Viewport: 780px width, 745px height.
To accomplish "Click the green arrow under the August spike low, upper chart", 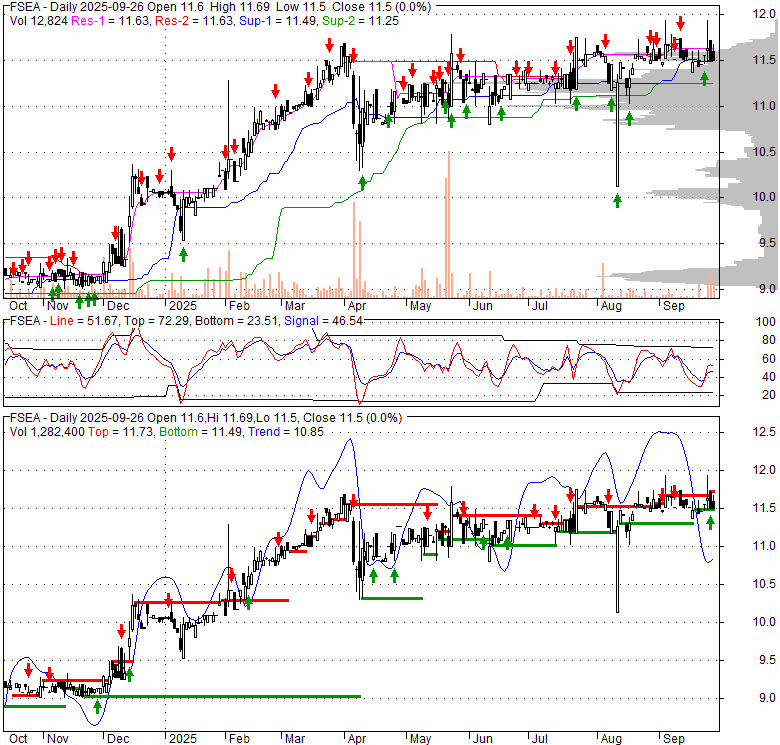I will 617,201.
